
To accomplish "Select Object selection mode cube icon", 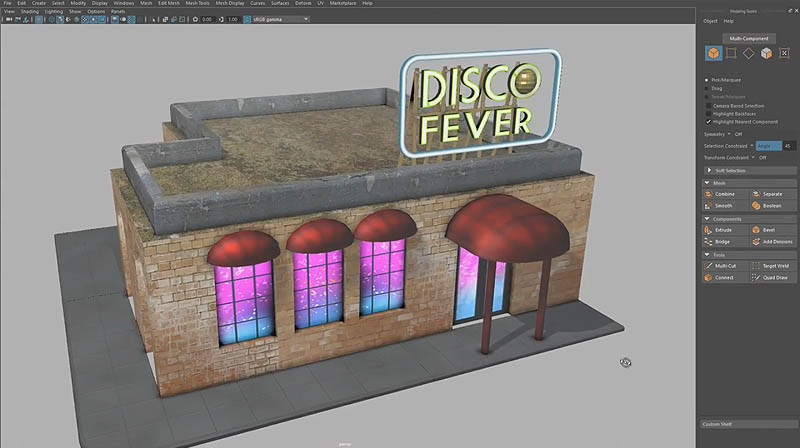I will [713, 53].
